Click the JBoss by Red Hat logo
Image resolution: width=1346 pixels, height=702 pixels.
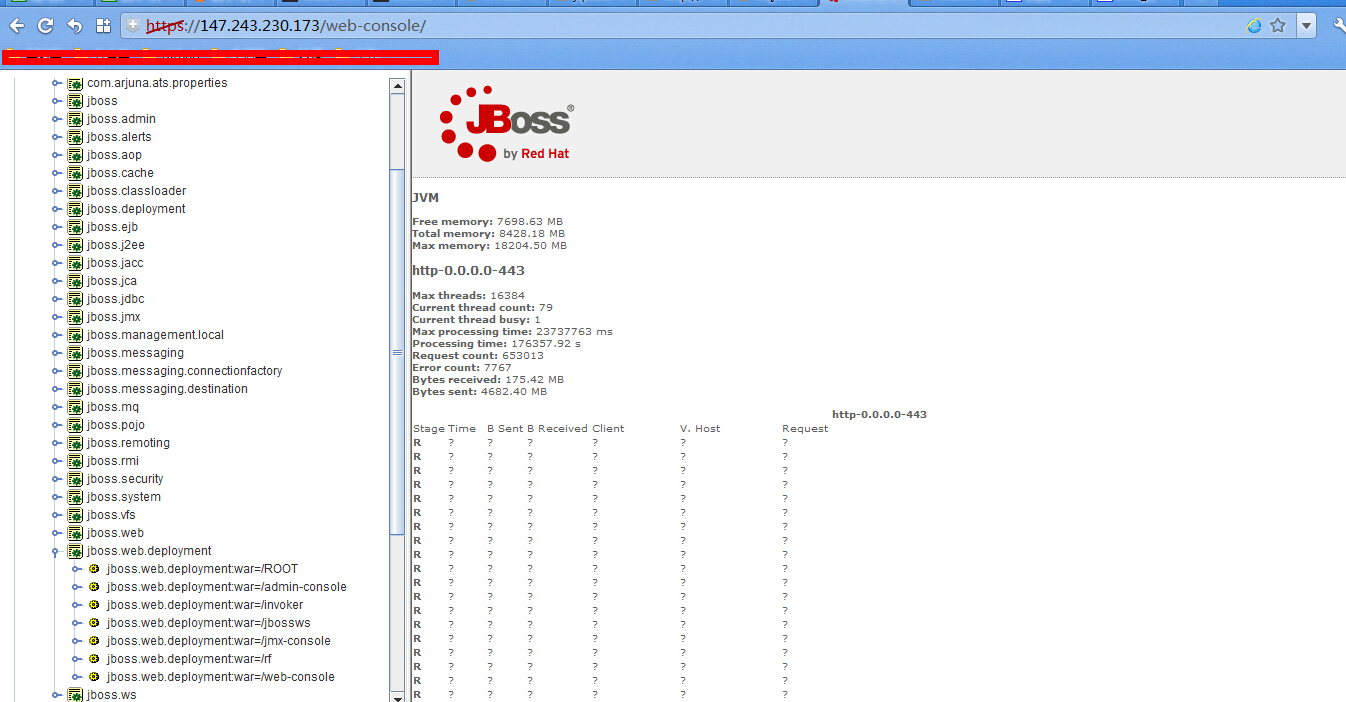(x=507, y=124)
